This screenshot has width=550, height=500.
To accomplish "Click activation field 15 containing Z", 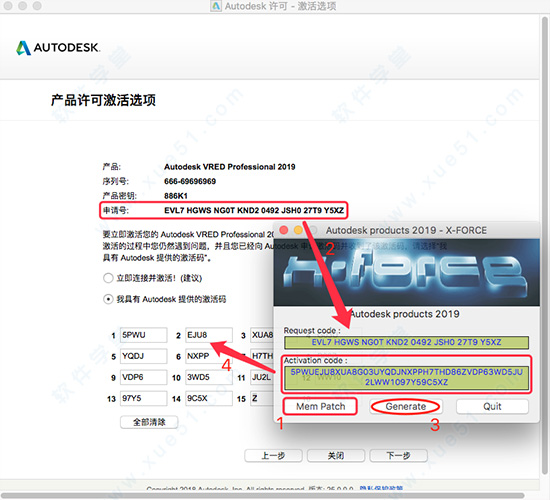I will (x=262, y=399).
